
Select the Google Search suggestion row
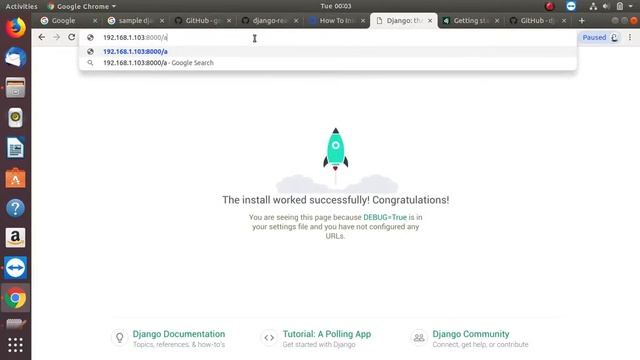[328, 63]
